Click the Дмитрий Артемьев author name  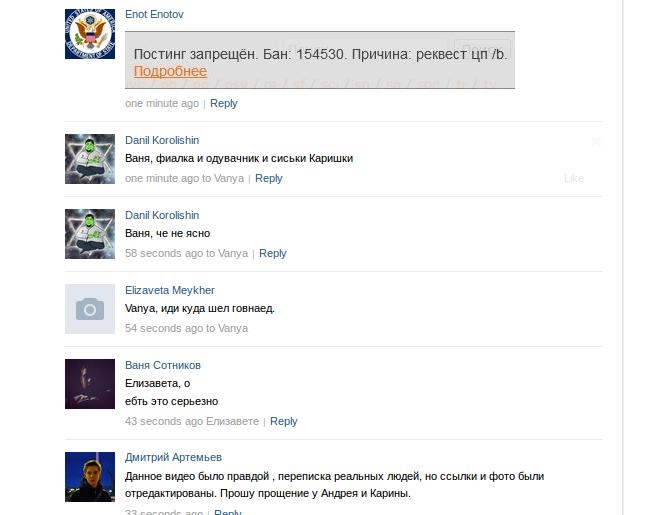[x=173, y=457]
